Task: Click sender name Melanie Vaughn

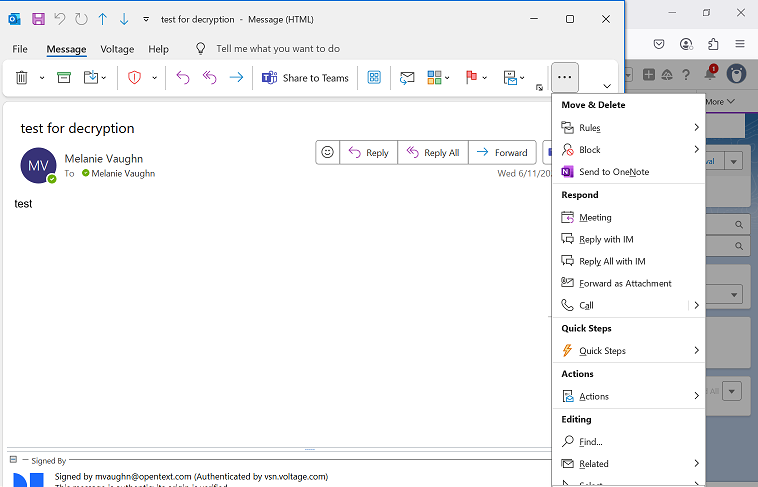Action: pos(104,159)
